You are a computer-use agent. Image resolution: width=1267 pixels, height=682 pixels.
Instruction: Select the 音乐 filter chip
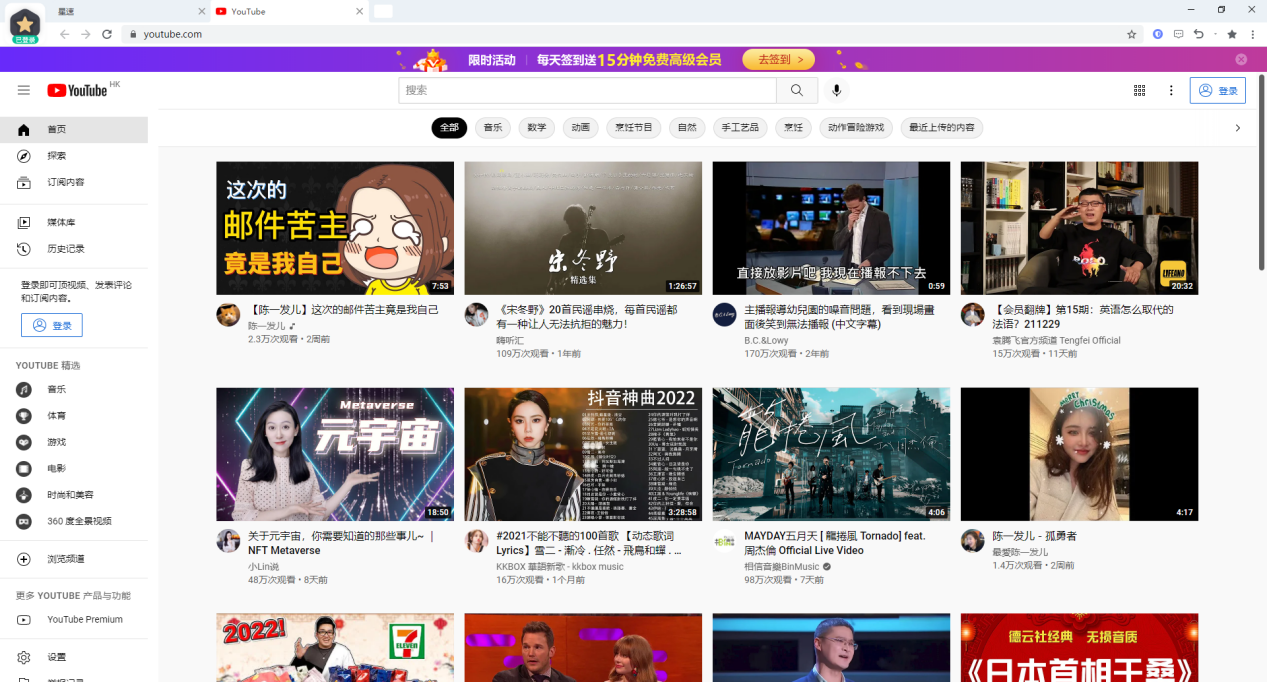click(x=493, y=128)
